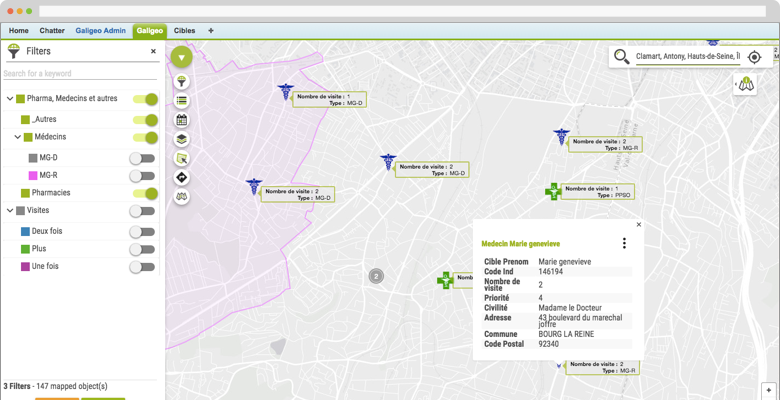Open the filter funnel tool in map toolbar

tap(182, 82)
